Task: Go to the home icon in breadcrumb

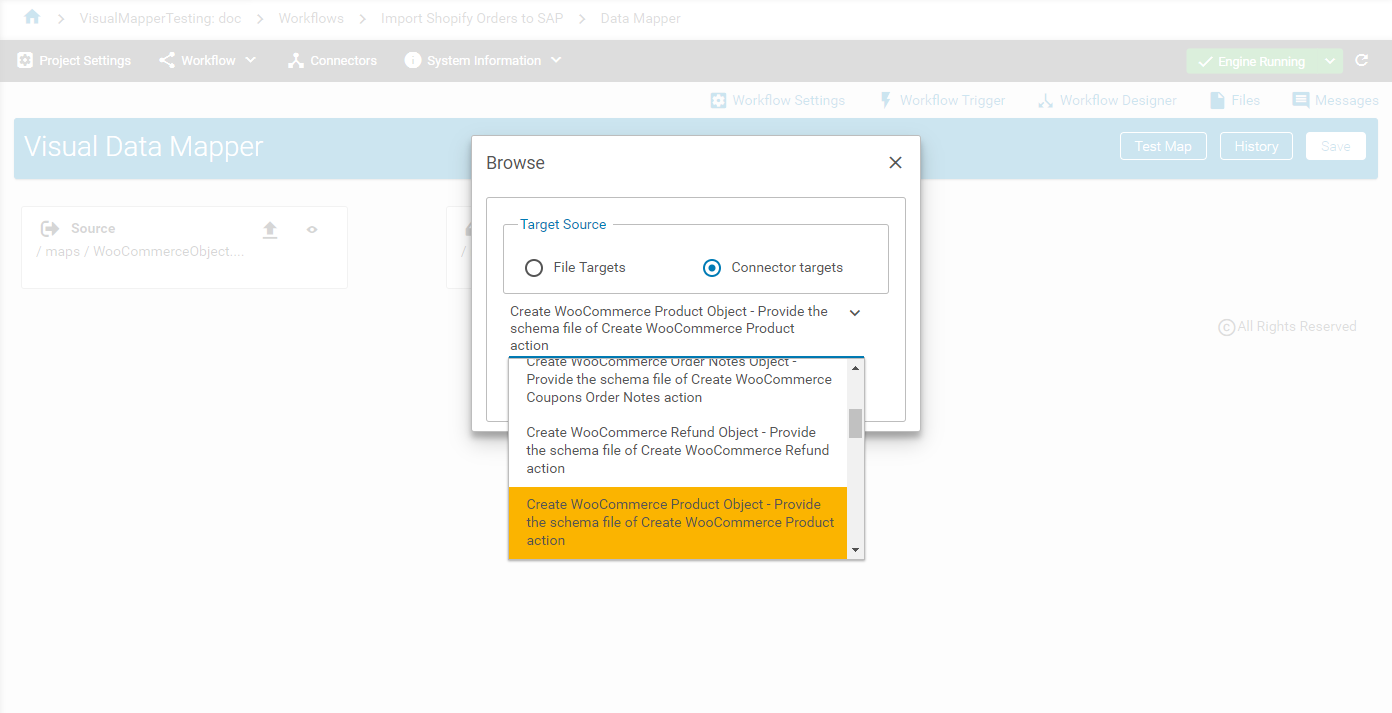Action: click(32, 17)
